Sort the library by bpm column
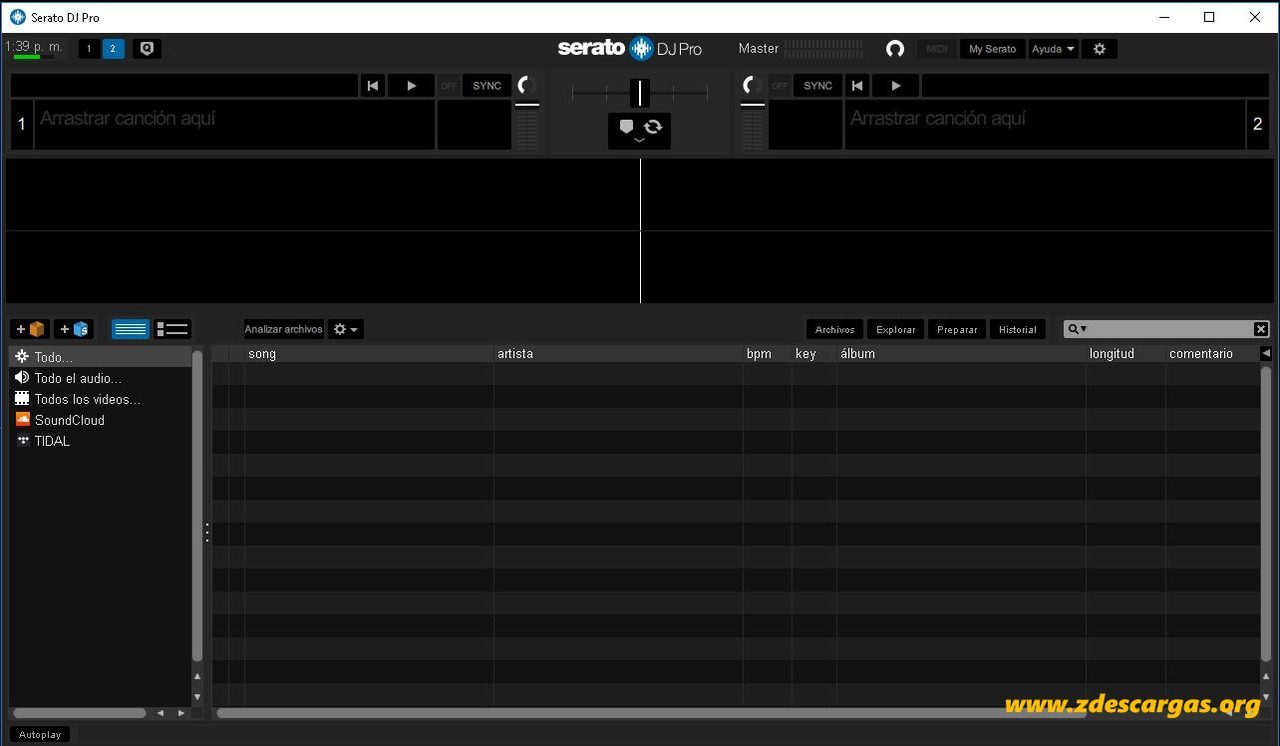This screenshot has height=746, width=1280. (x=767, y=354)
